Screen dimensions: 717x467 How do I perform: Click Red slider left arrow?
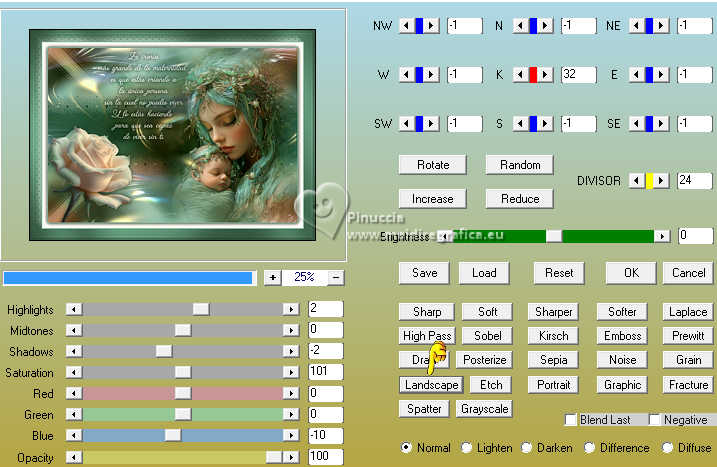74,393
